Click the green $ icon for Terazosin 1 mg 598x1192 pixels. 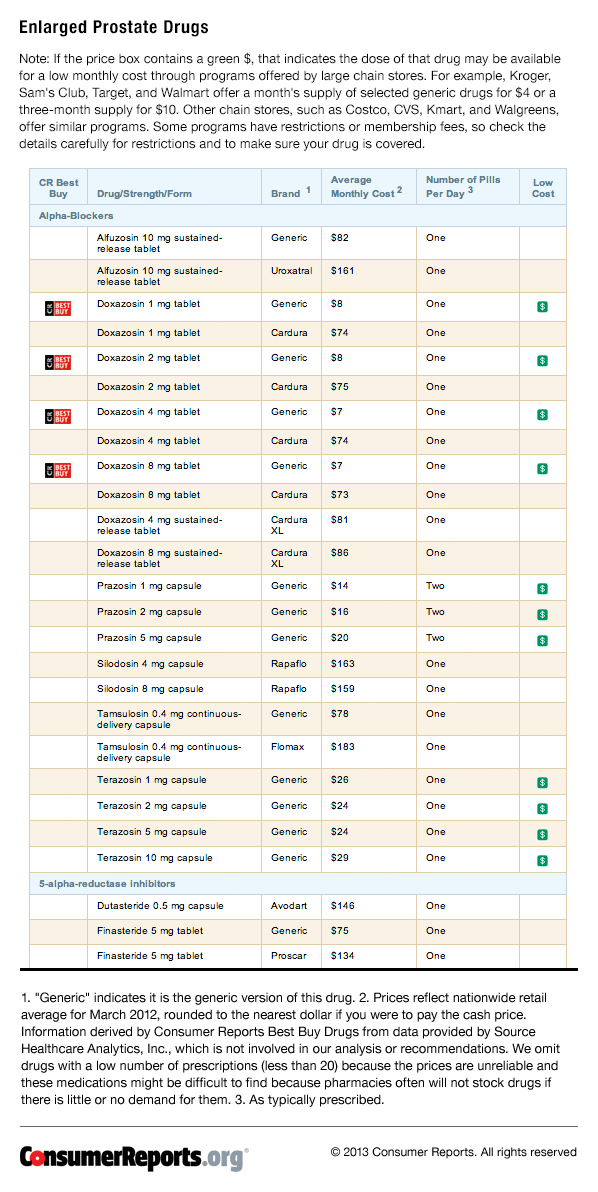(x=543, y=782)
